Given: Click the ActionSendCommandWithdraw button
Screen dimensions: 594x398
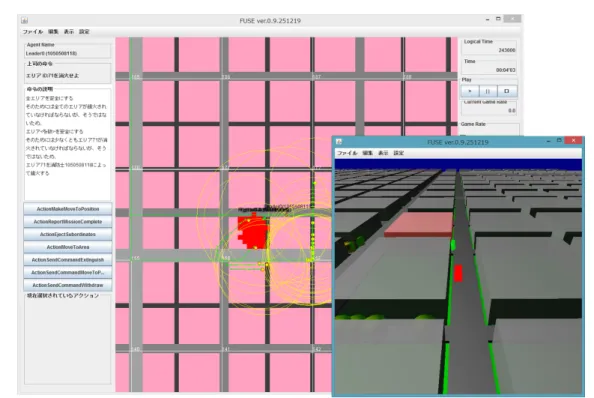Looking at the screenshot, I should 68,285.
